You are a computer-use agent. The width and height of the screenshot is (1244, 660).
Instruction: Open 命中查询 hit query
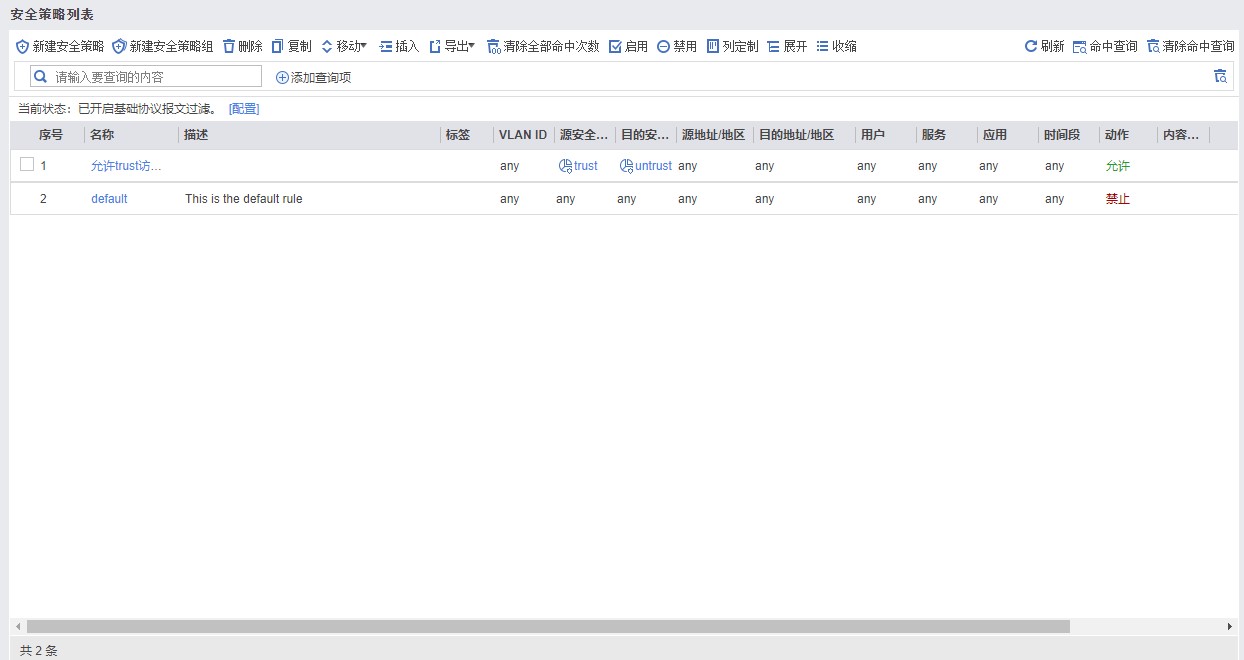[x=1105, y=47]
